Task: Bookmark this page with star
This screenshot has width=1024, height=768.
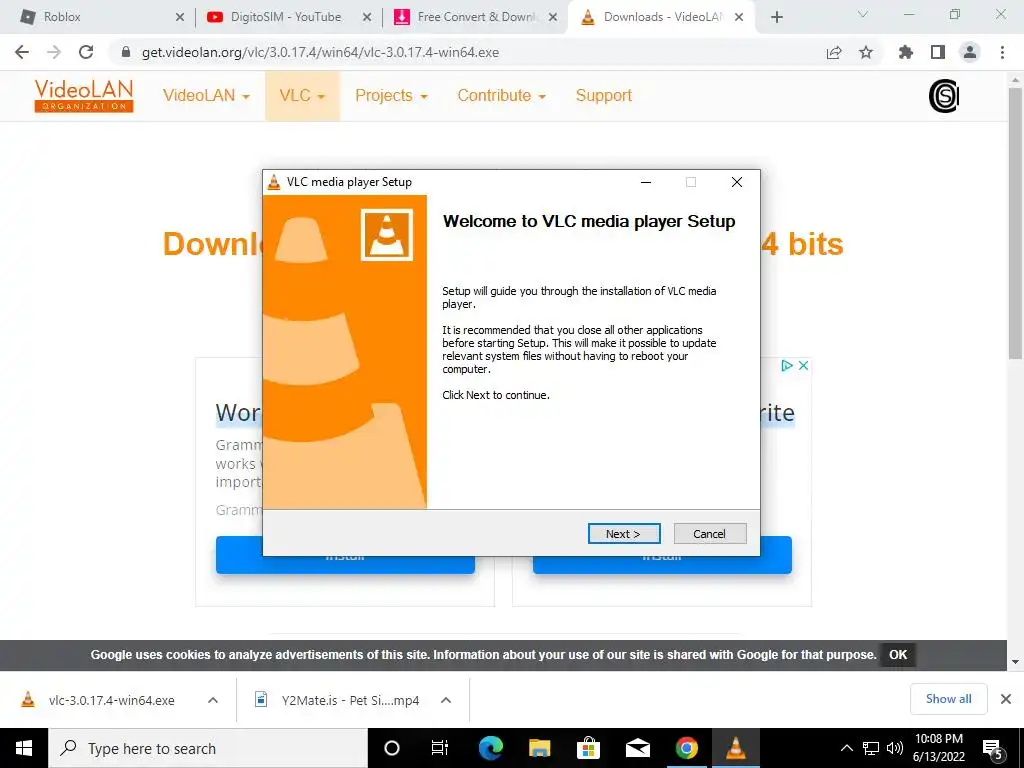Action: 866,52
